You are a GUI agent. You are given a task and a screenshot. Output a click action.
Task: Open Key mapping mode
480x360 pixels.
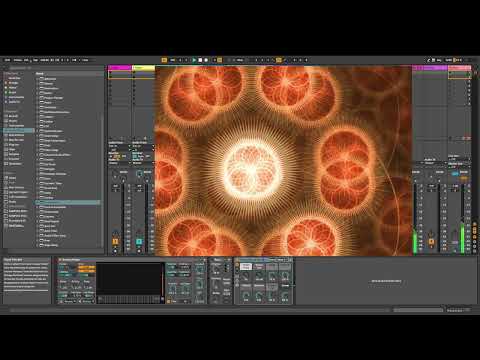439,60
